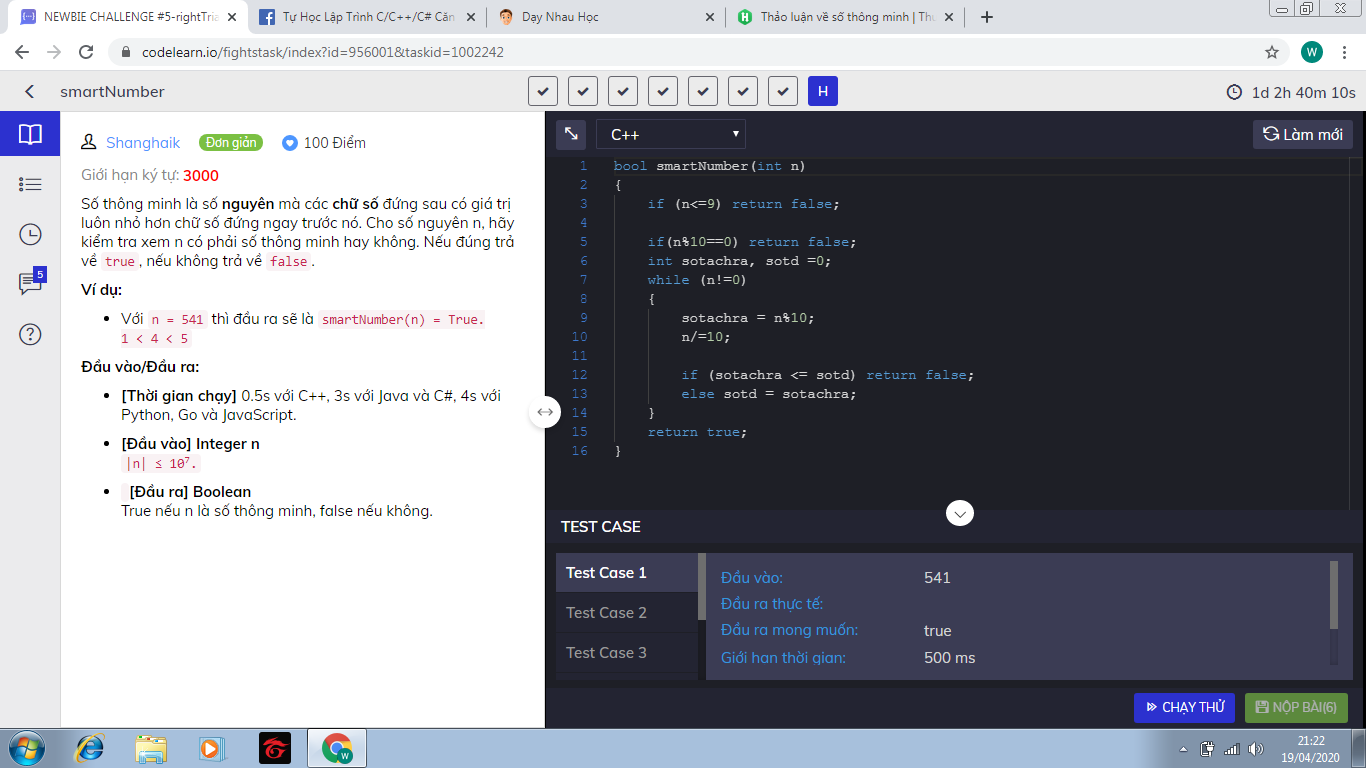Click the panel resize handle between description and editor
Screen dimensions: 1366x768
[x=545, y=412]
